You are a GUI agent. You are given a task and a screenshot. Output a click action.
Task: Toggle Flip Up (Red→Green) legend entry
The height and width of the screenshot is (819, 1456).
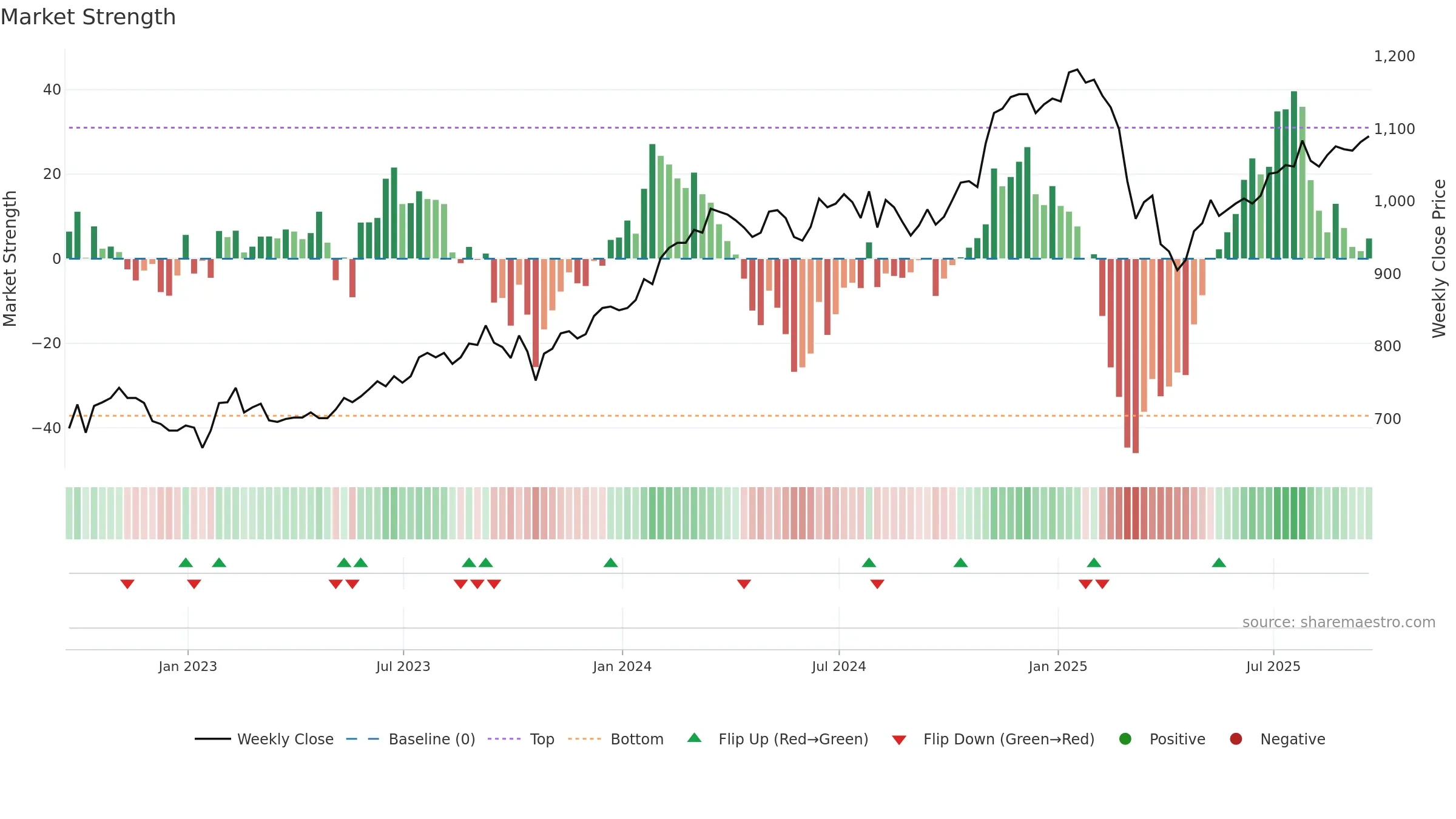778,739
